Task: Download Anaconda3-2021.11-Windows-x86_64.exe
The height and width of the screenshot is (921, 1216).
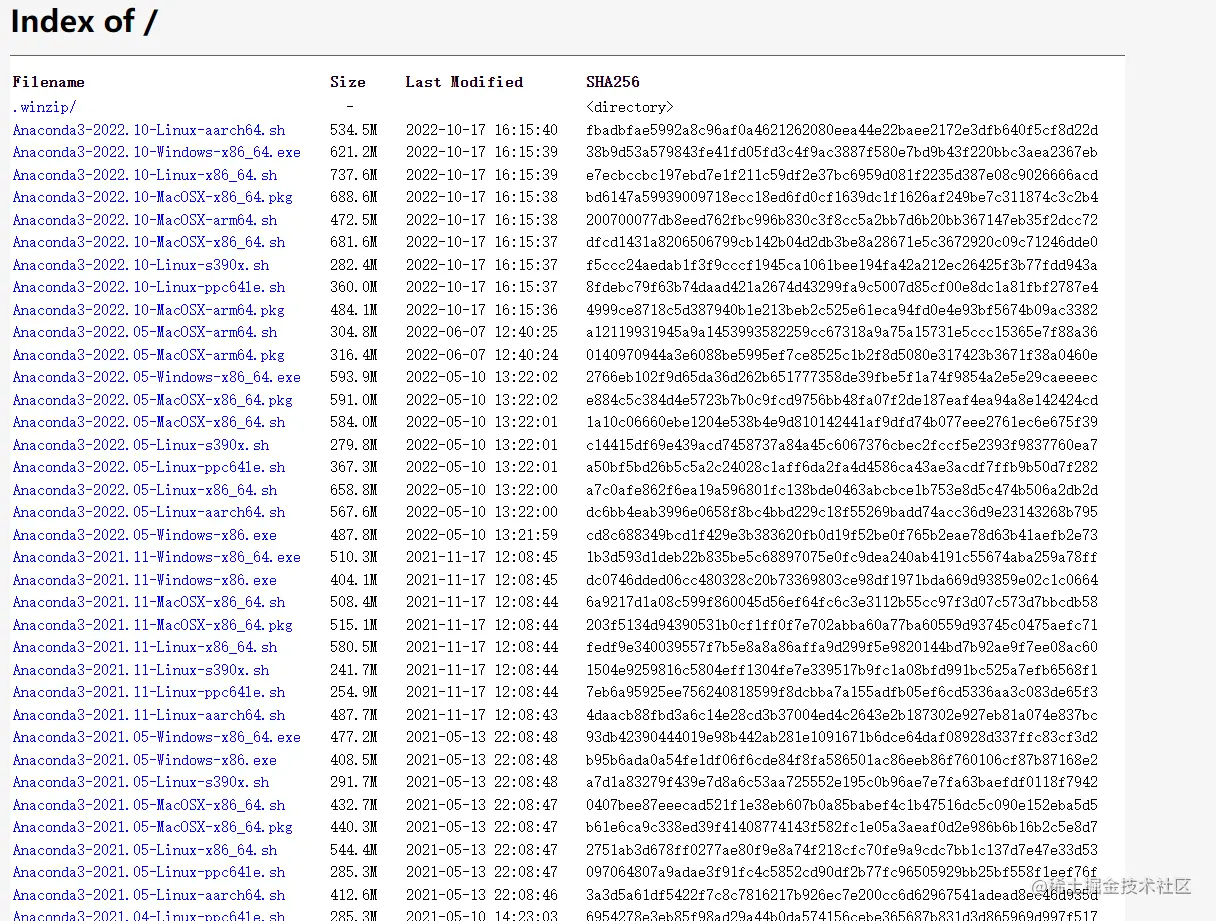Action: coord(157,557)
